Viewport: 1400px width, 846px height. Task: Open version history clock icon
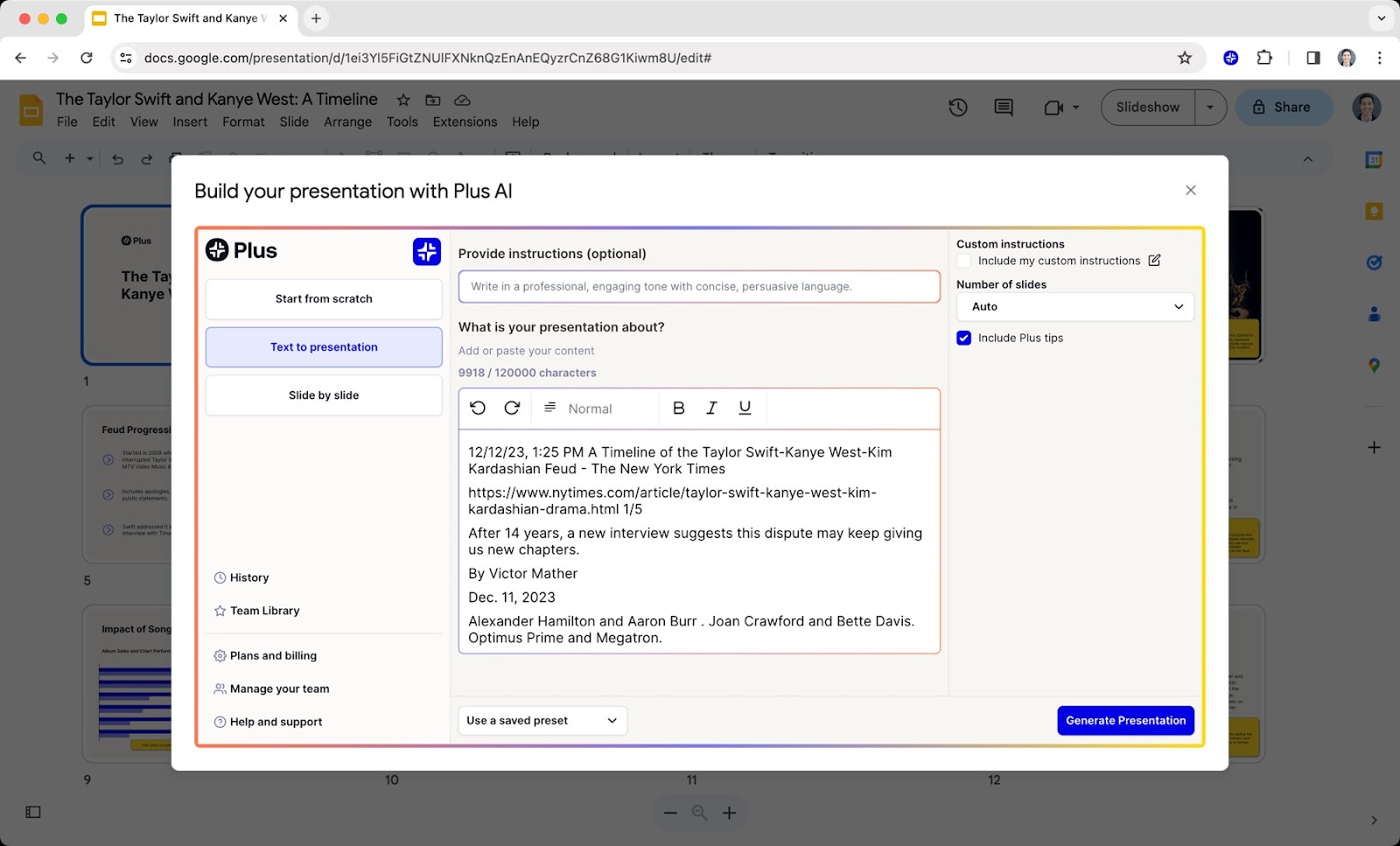tap(958, 108)
